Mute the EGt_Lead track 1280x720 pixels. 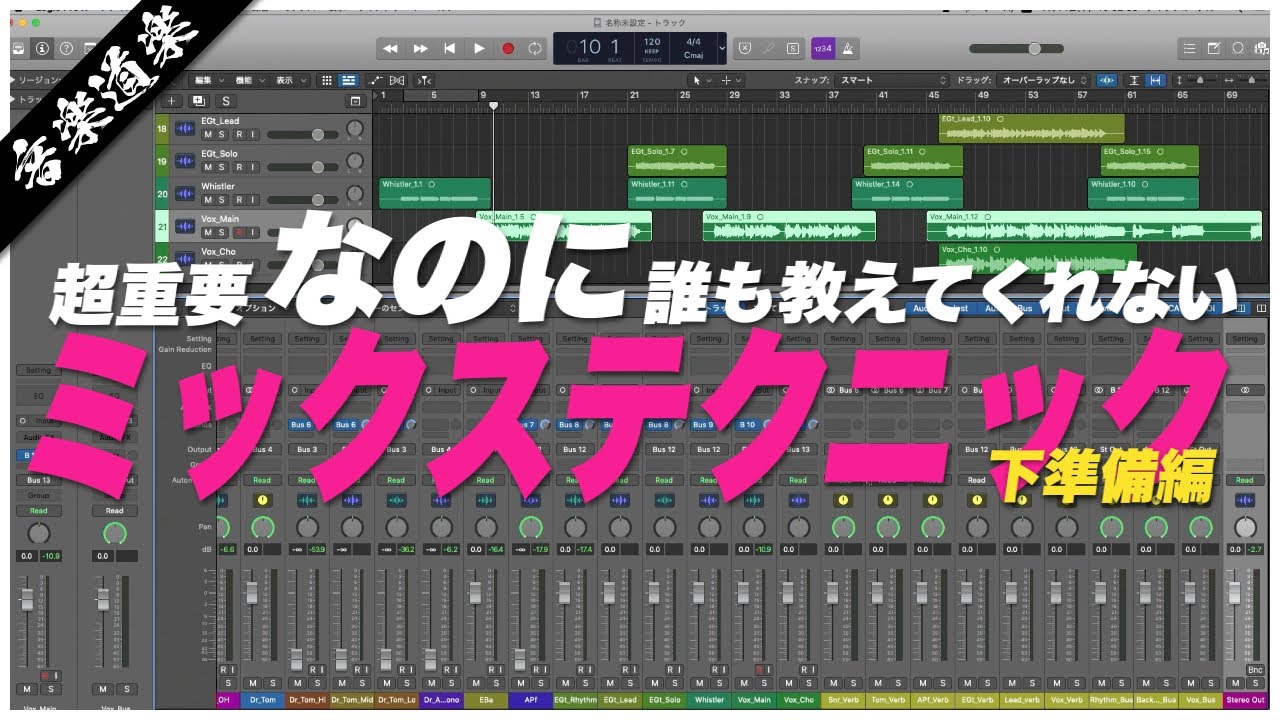(208, 134)
